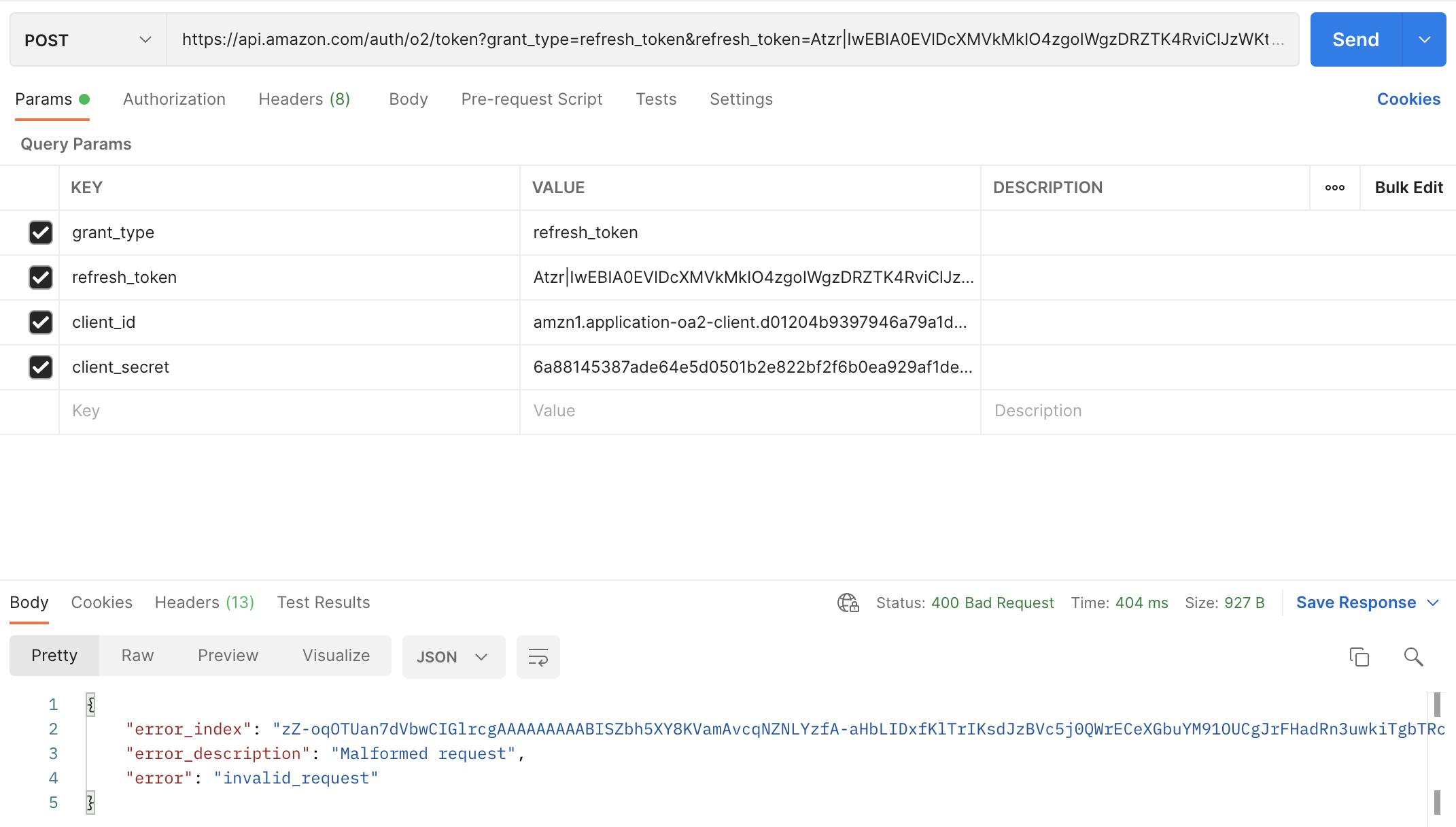
Task: Switch params to Bulk Edit mode
Action: 1408,187
